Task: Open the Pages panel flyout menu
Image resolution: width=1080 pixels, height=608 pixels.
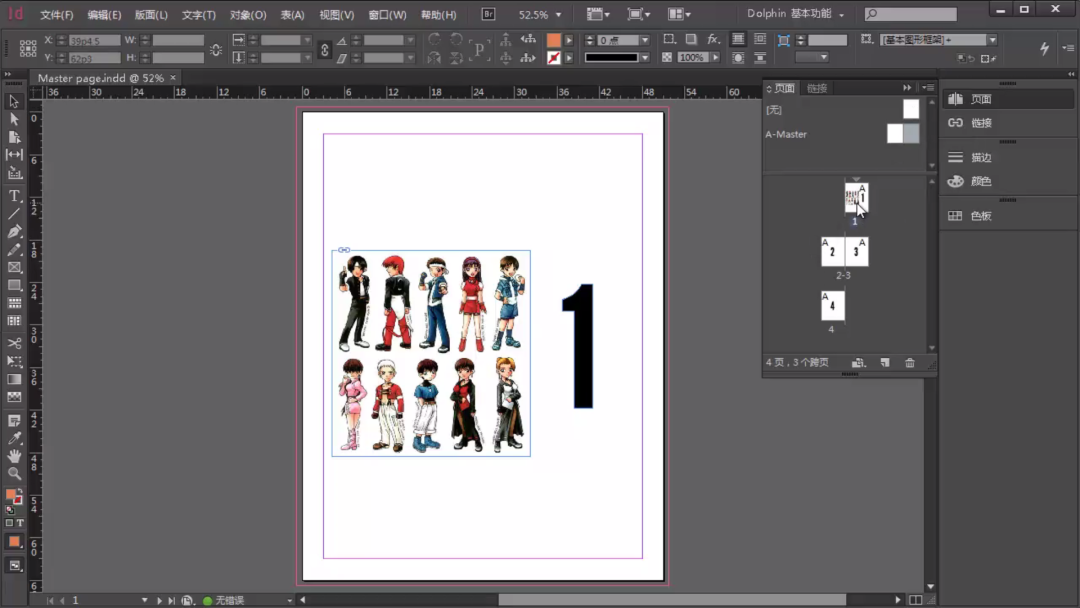Action: click(928, 87)
